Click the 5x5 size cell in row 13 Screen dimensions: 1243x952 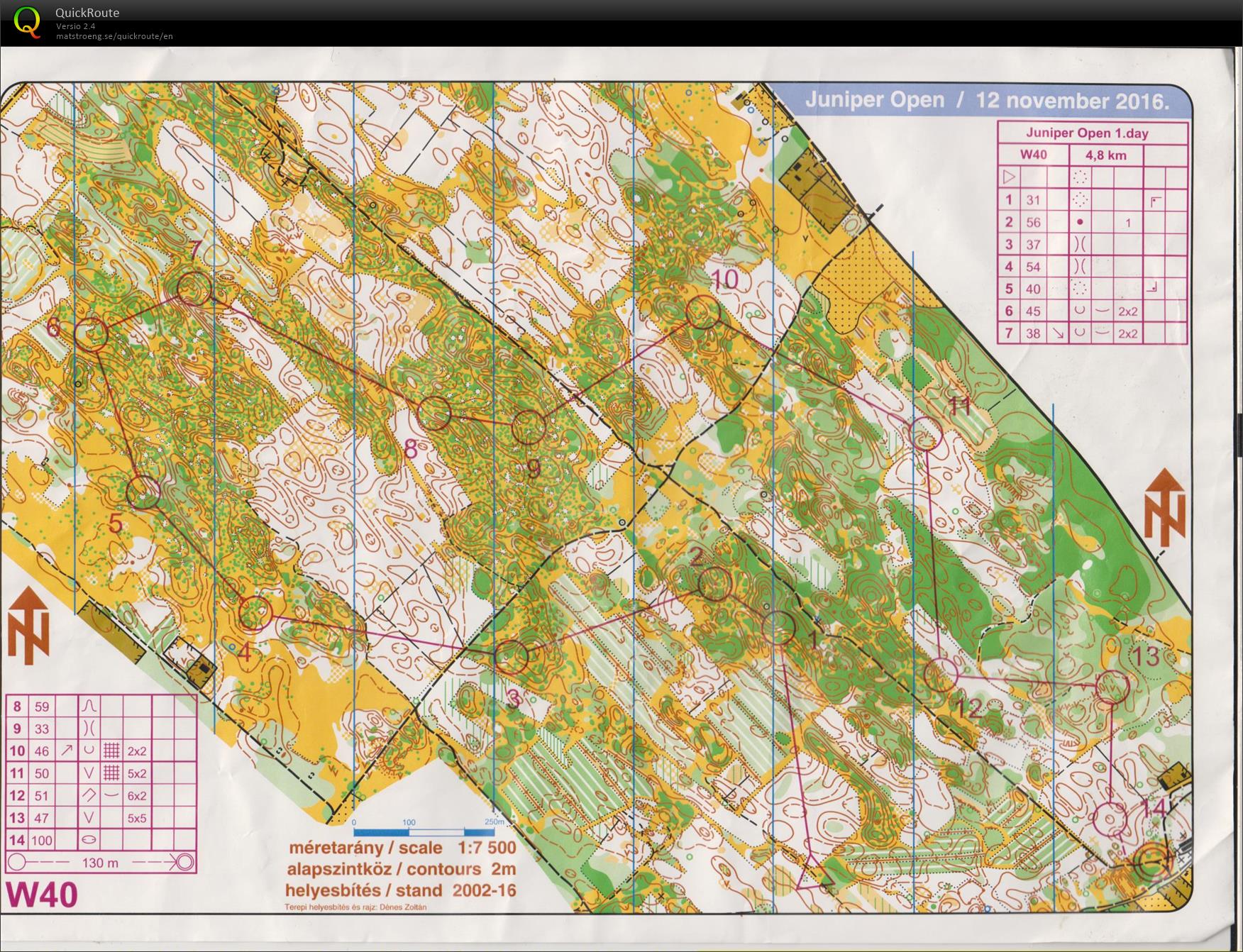click(137, 818)
